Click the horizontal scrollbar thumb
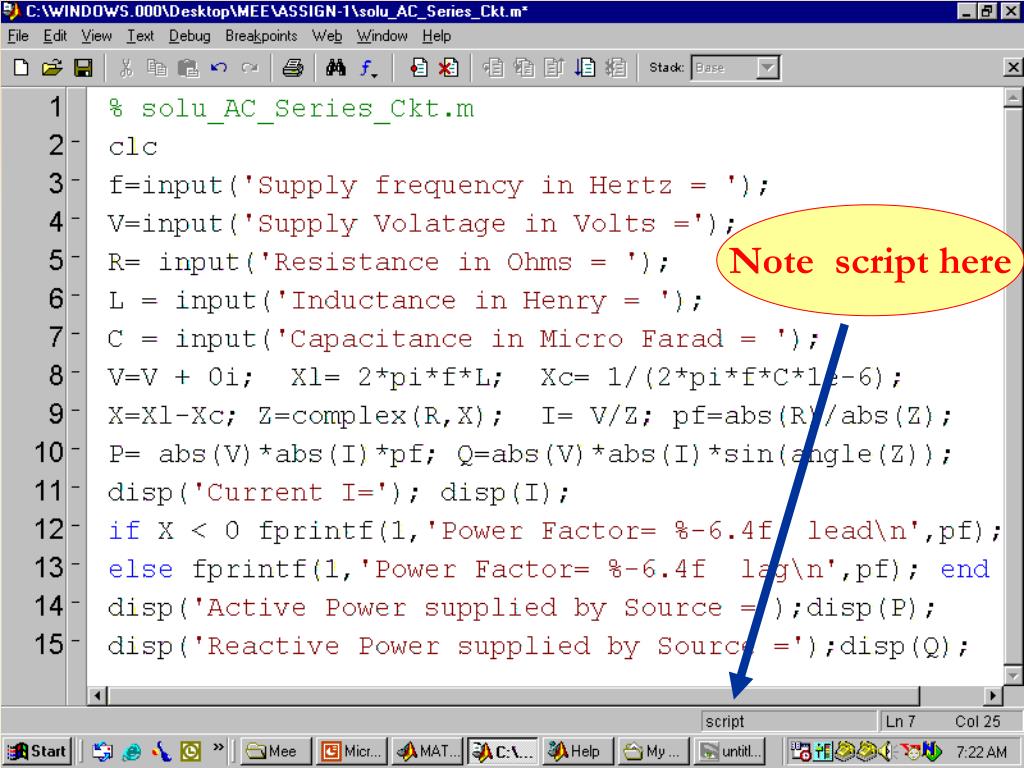The image size is (1024, 768). point(514,696)
